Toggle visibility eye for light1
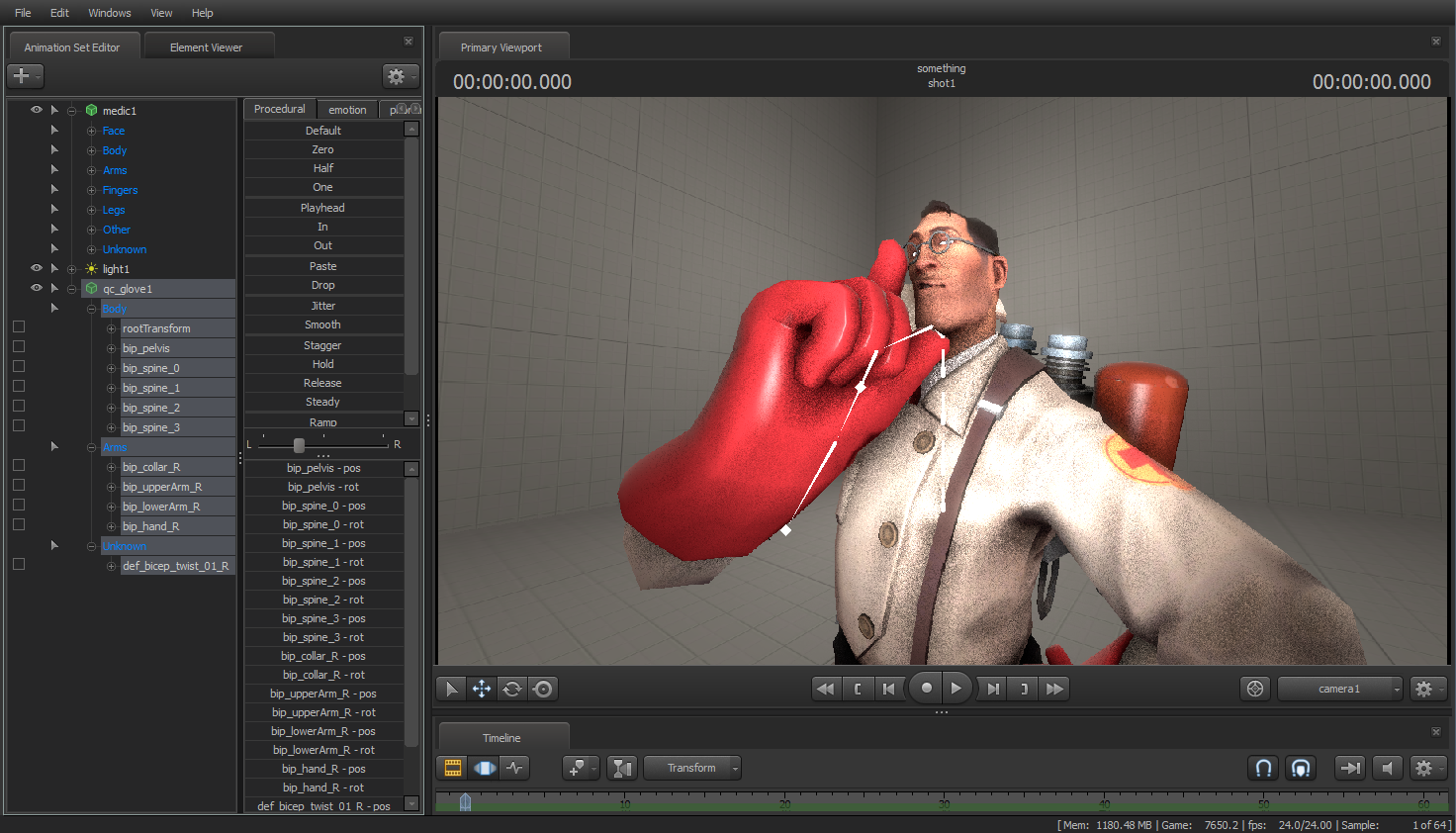 point(37,268)
